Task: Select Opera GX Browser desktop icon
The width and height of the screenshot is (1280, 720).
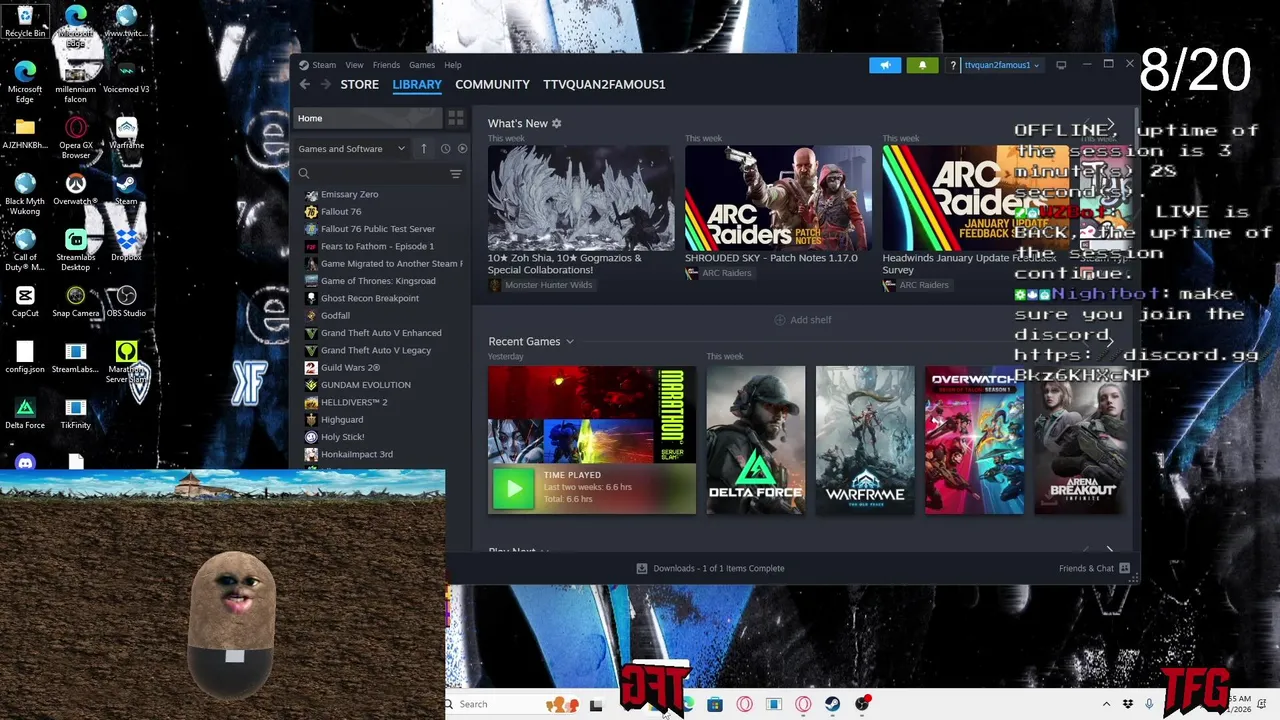Action: point(76,139)
